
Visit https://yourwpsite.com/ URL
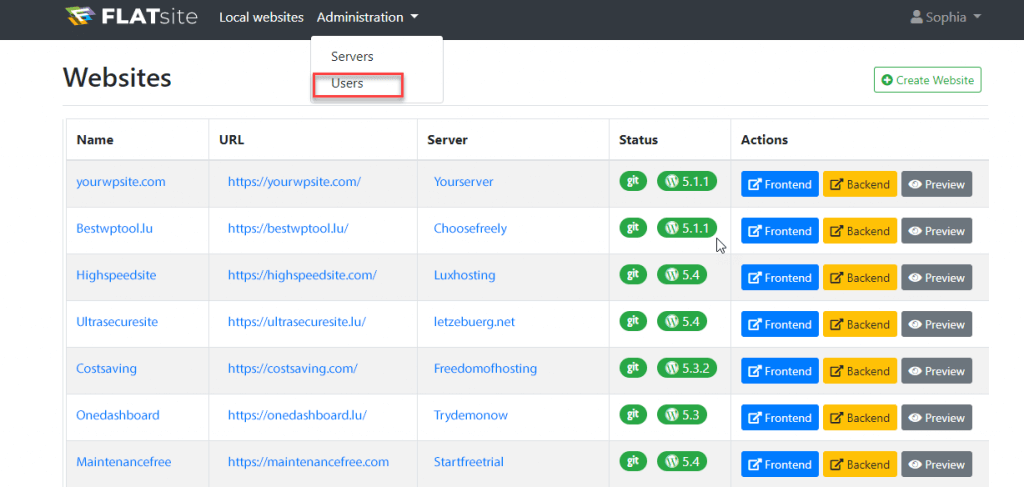pos(295,181)
